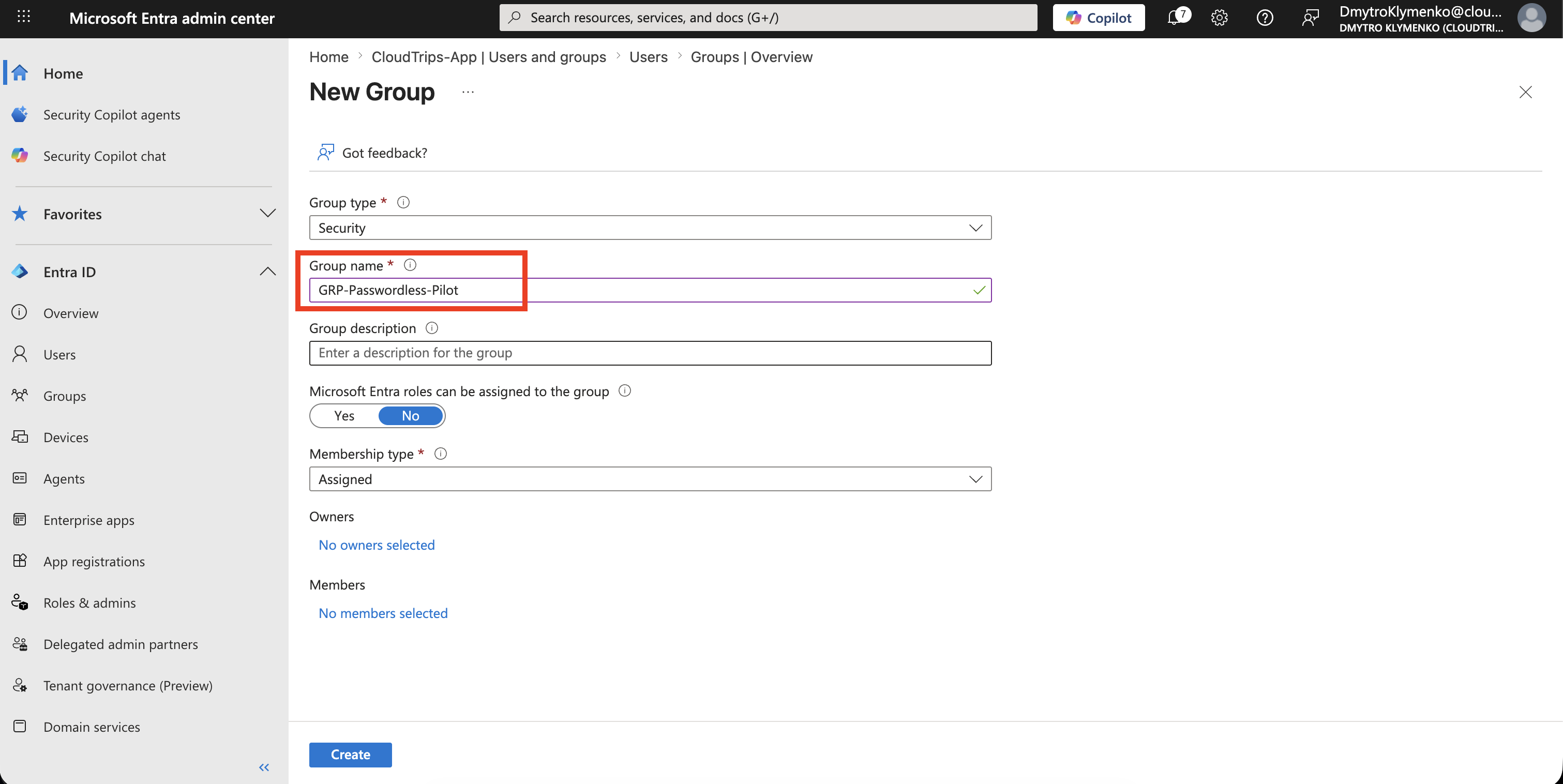Go to Groups Overview breadcrumb
This screenshot has width=1563, height=784.
751,57
